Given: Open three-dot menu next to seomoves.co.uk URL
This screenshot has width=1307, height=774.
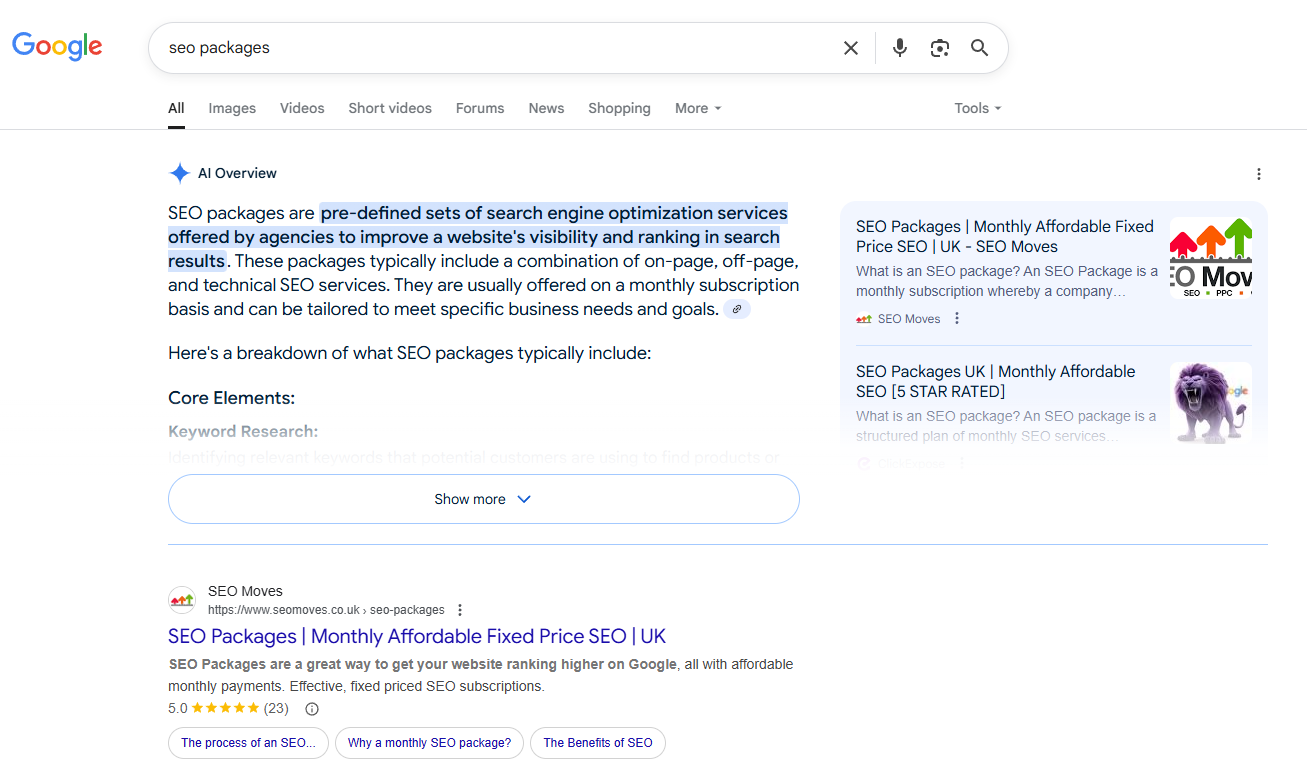Looking at the screenshot, I should 460,610.
